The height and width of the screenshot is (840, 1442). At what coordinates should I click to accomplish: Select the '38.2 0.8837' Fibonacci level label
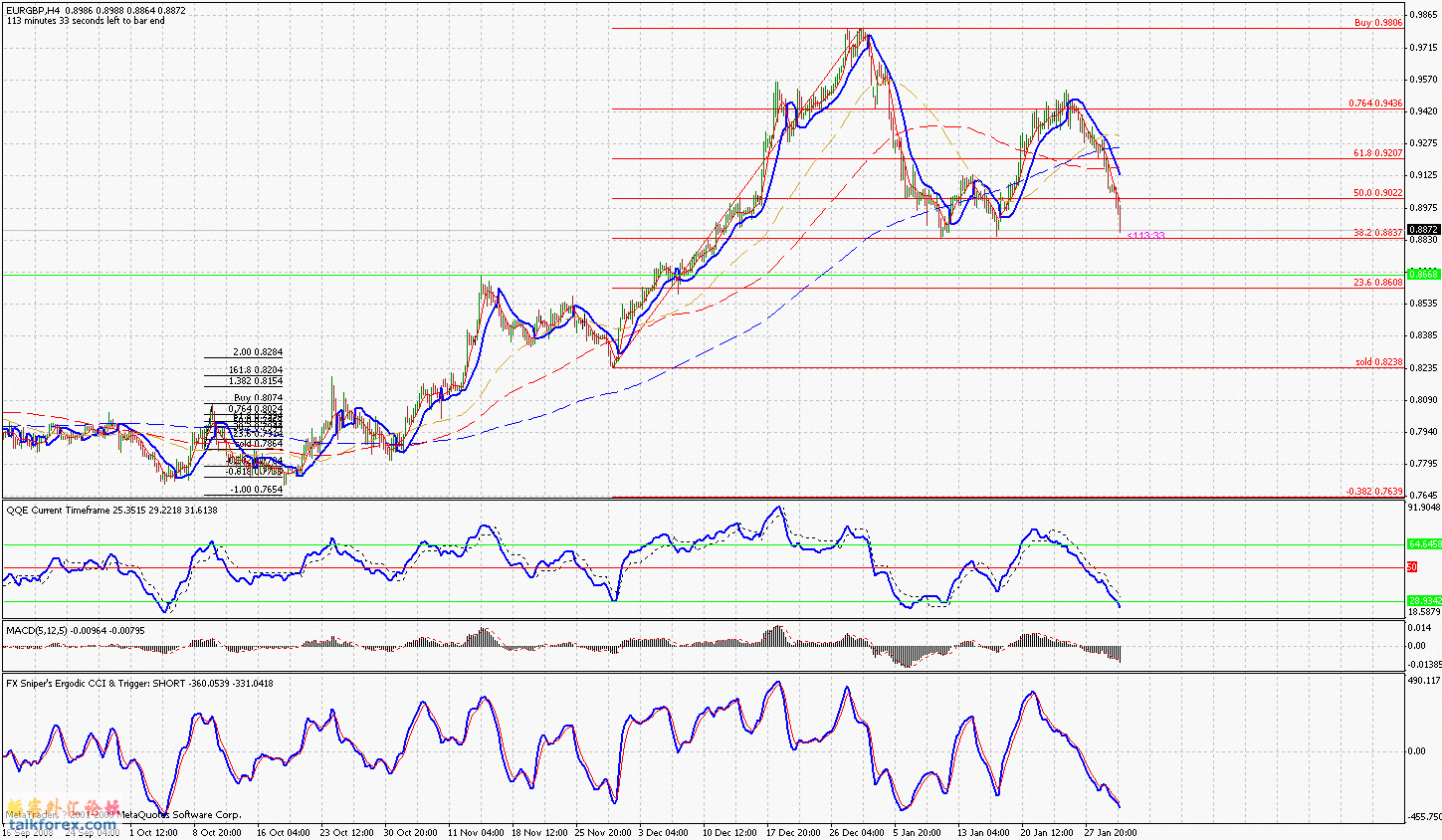1377,233
